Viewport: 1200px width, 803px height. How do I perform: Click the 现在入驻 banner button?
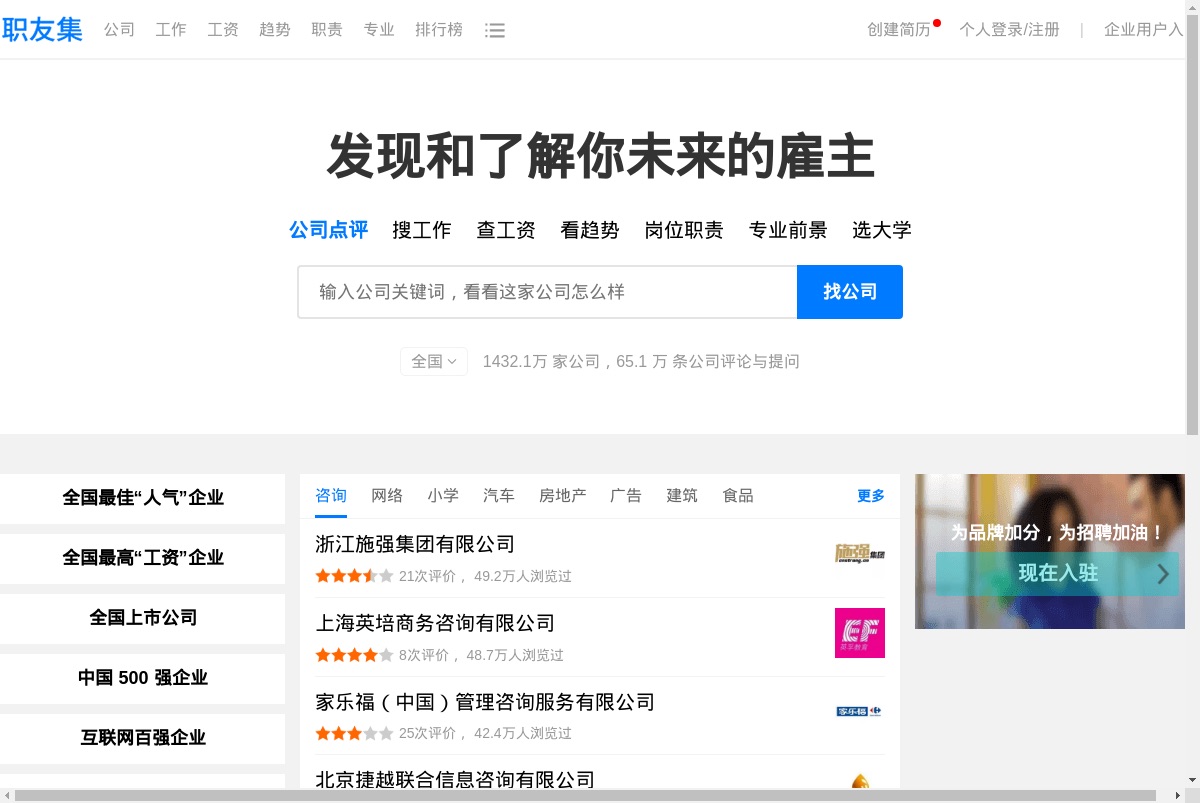1057,574
